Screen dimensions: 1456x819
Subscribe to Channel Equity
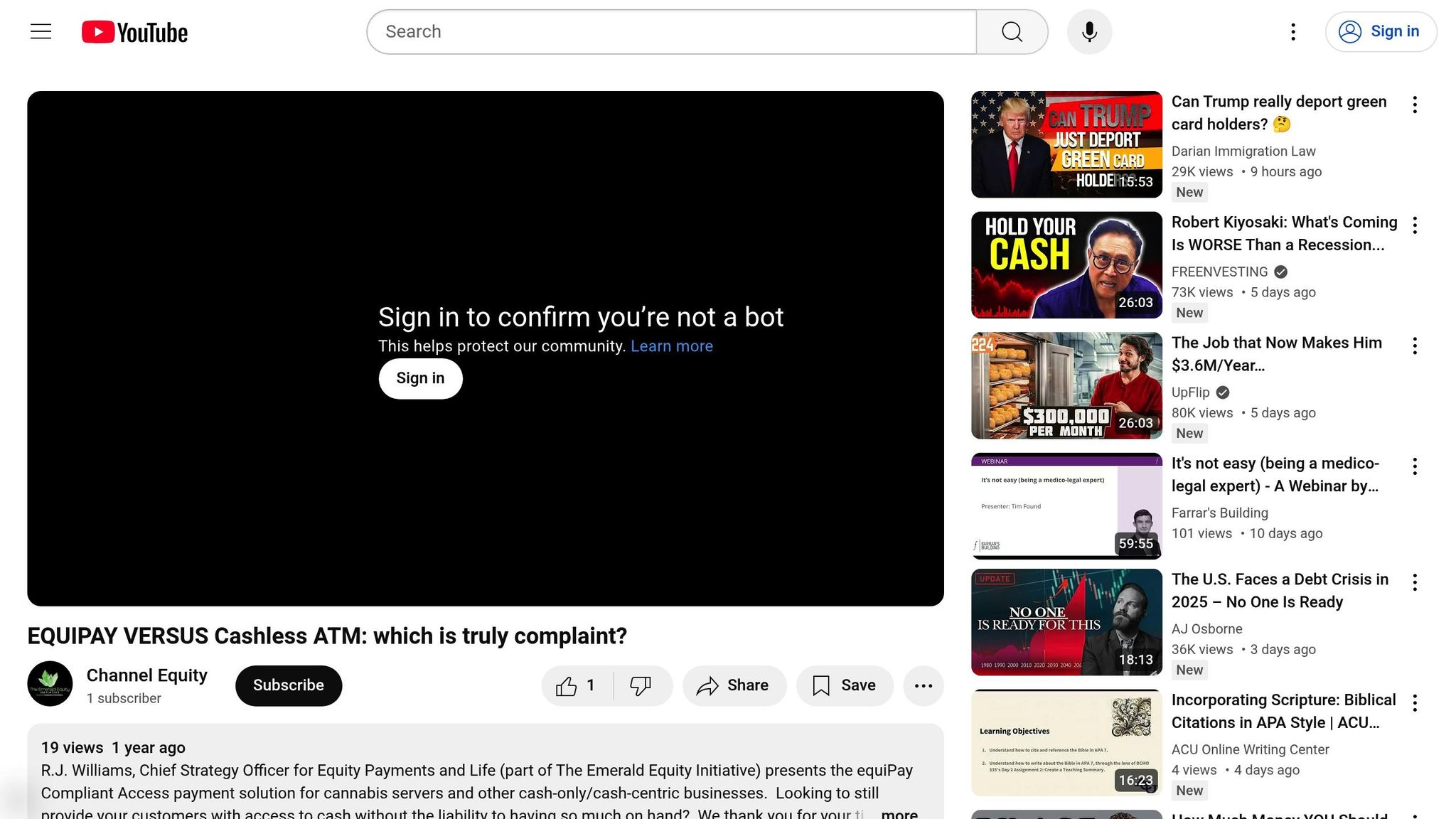pos(289,685)
